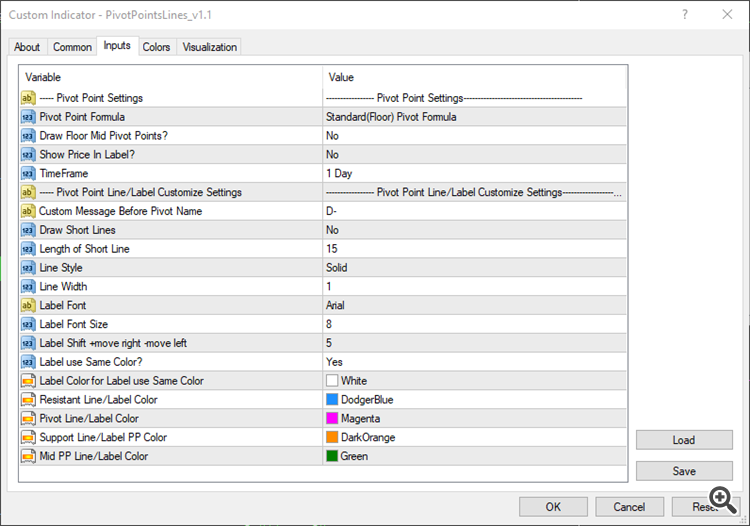The height and width of the screenshot is (526, 750).
Task: Edit the Line Width value 1
Action: pyautogui.click(x=474, y=287)
